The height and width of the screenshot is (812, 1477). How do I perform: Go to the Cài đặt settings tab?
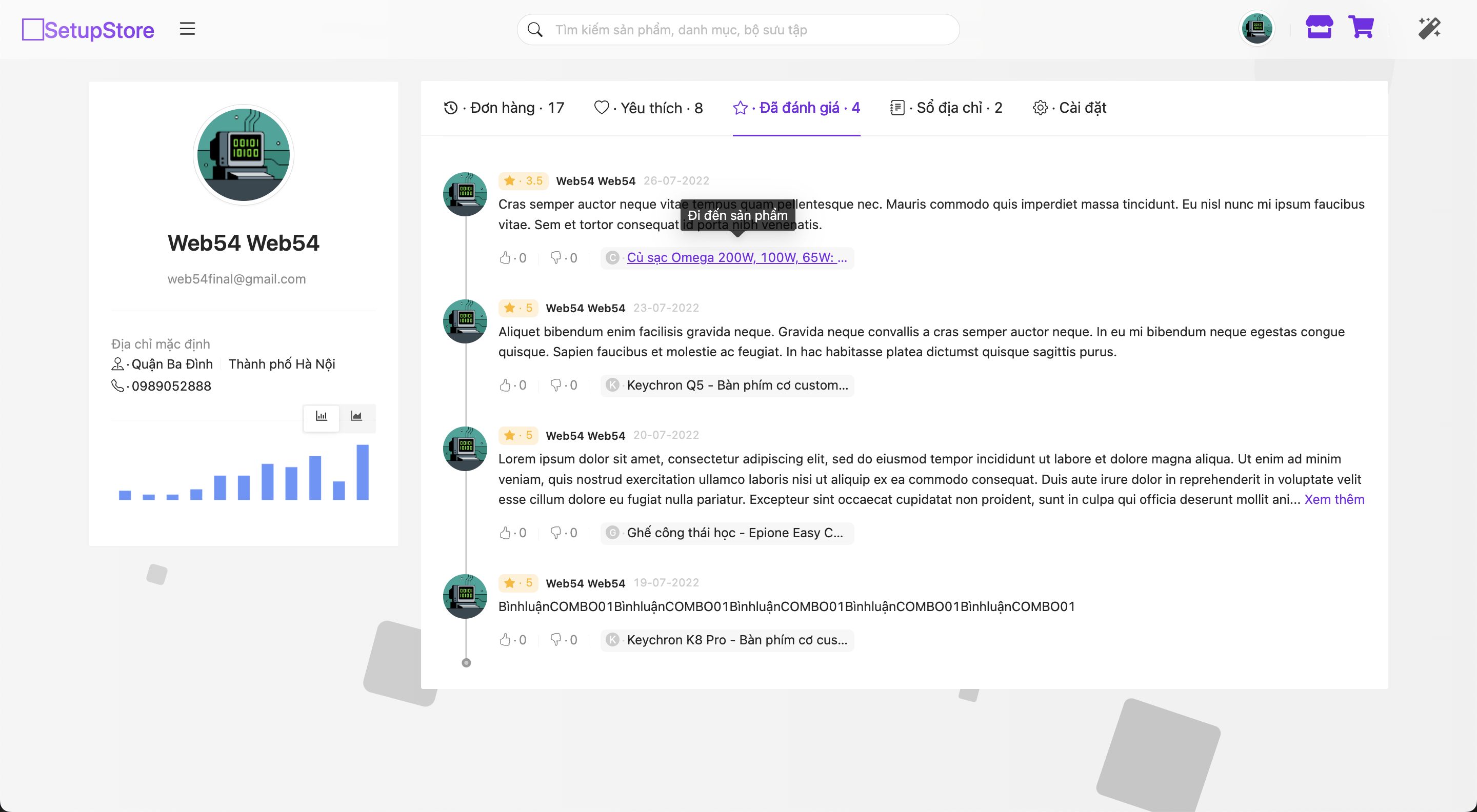point(1069,108)
